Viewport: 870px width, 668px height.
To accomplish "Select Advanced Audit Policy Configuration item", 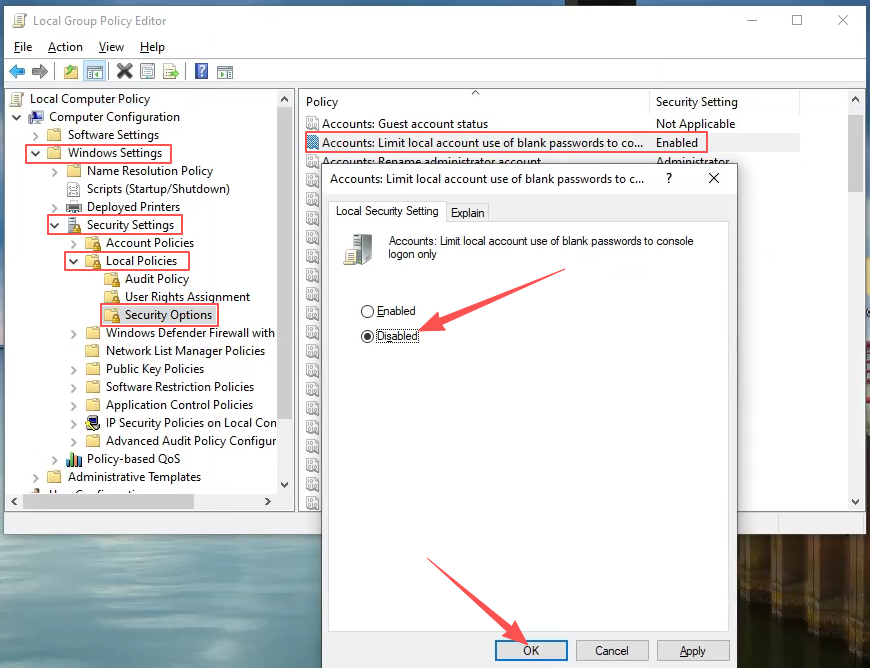I will pyautogui.click(x=191, y=441).
